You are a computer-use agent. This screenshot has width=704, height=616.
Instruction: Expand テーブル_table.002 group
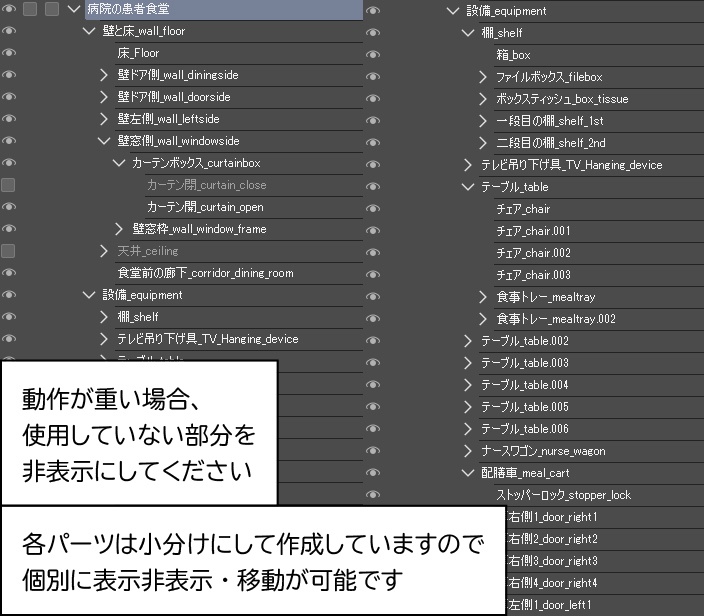coord(468,340)
